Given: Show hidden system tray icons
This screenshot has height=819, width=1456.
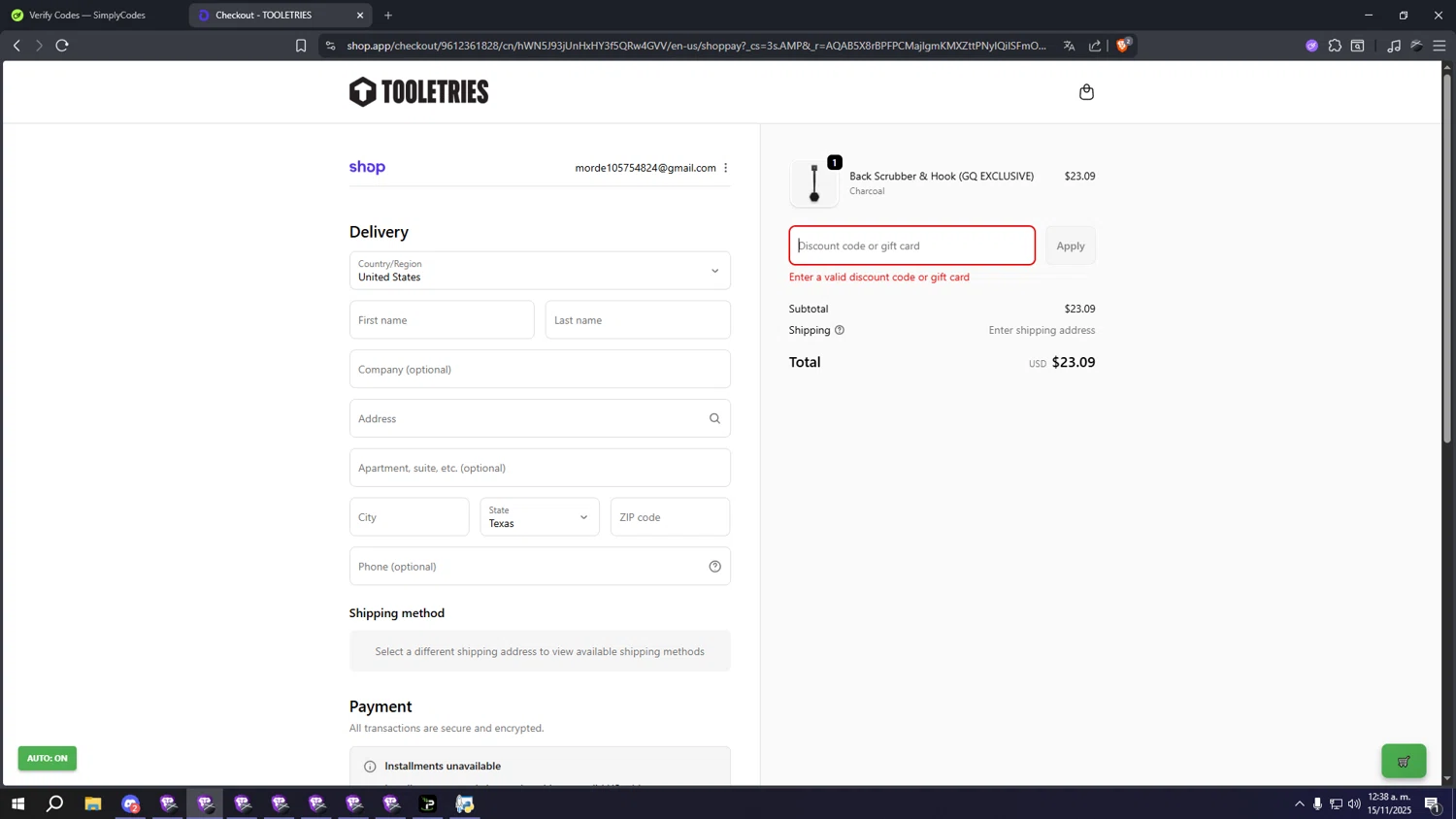Looking at the screenshot, I should tap(1300, 803).
